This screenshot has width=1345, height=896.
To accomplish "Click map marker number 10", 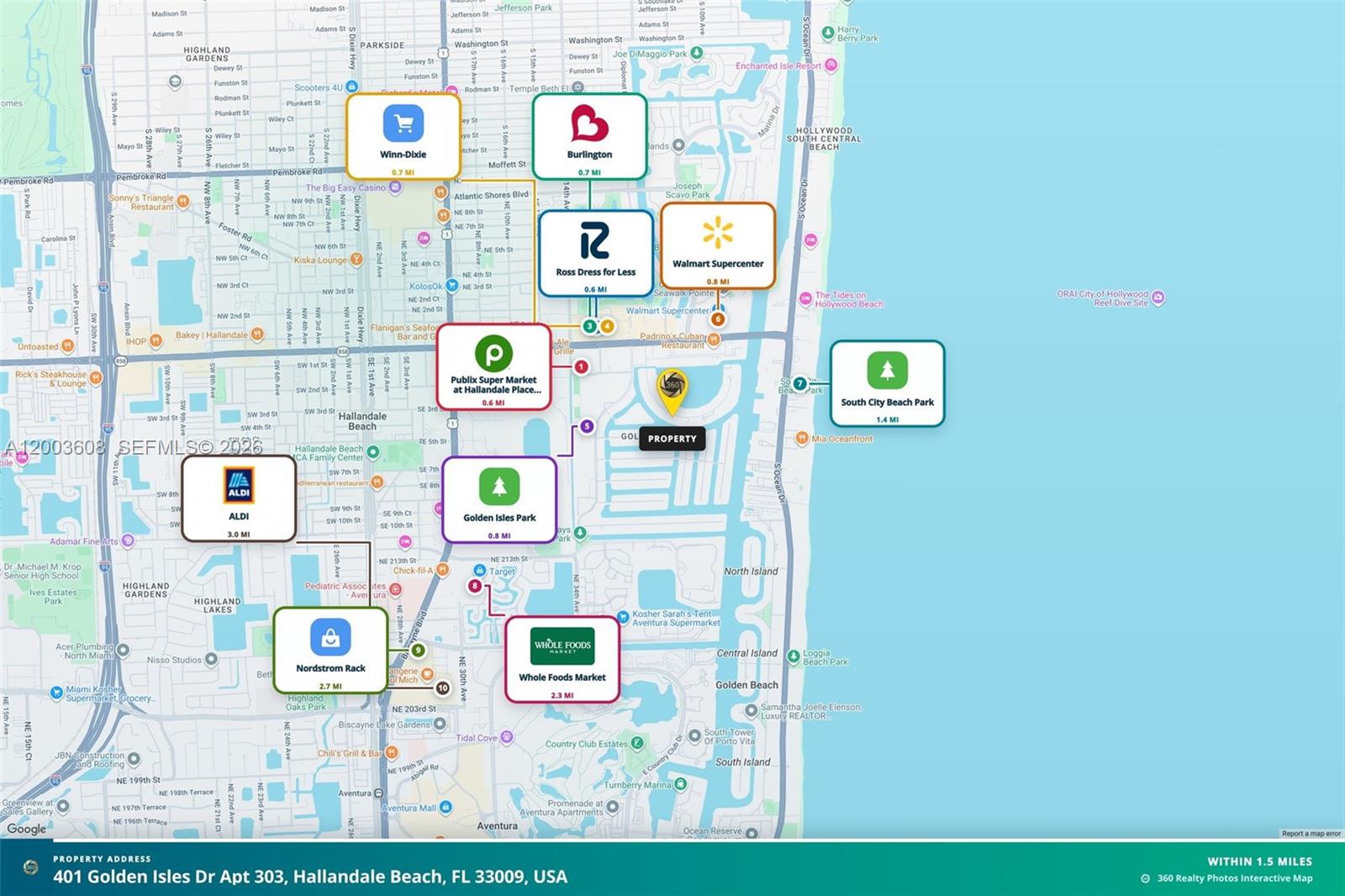I will click(442, 688).
